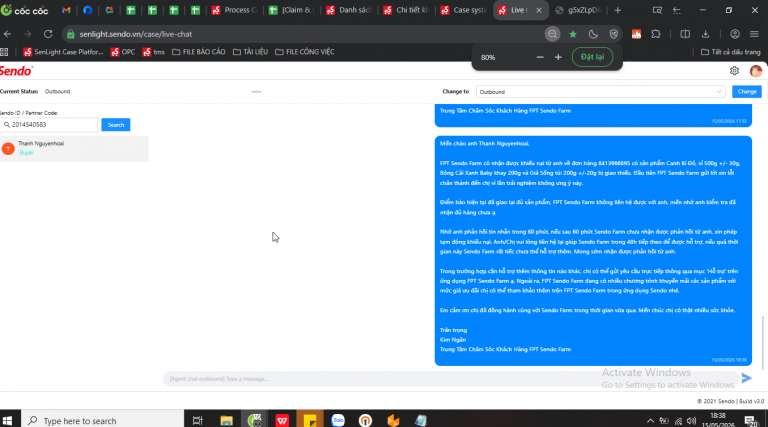Open the Change to Outbound dropdown

pyautogui.click(x=600, y=92)
